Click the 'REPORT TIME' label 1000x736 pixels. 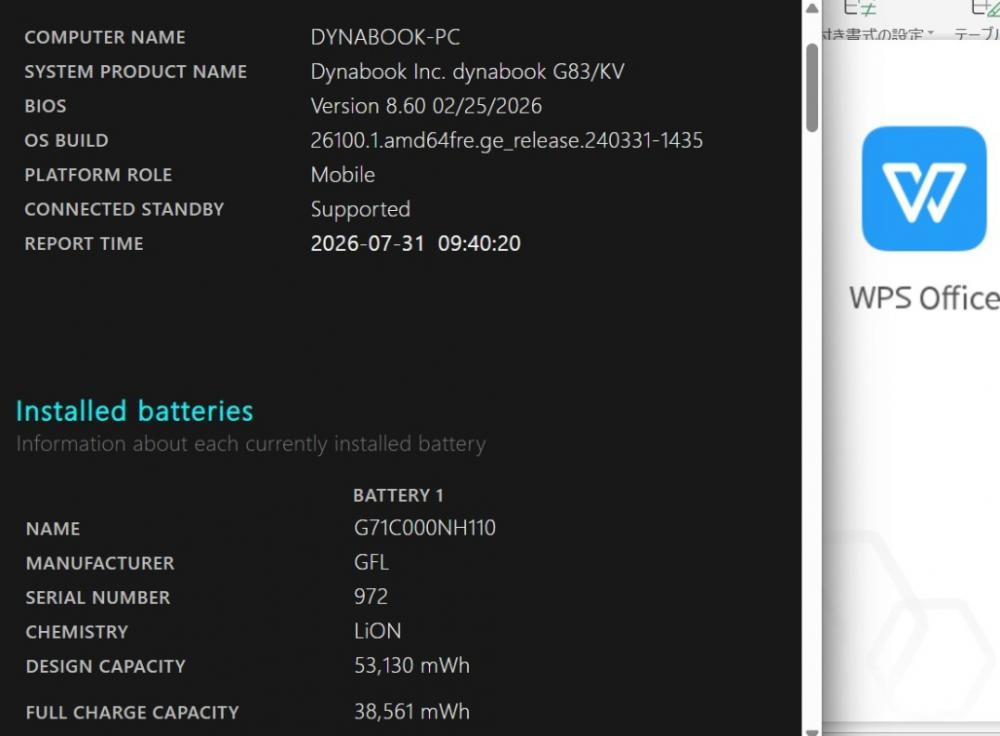coord(84,244)
